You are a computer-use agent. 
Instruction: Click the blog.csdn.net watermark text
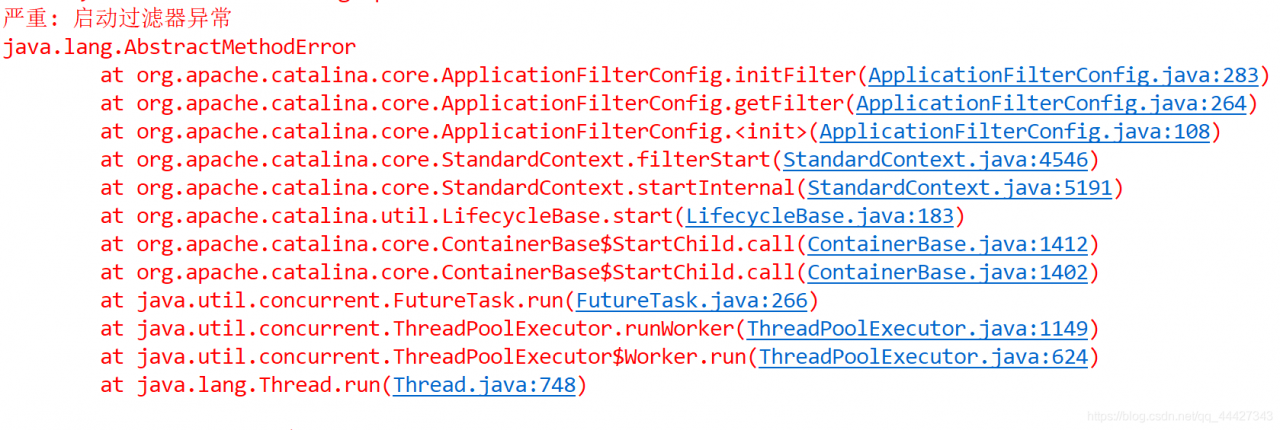pyautogui.click(x=1179, y=415)
